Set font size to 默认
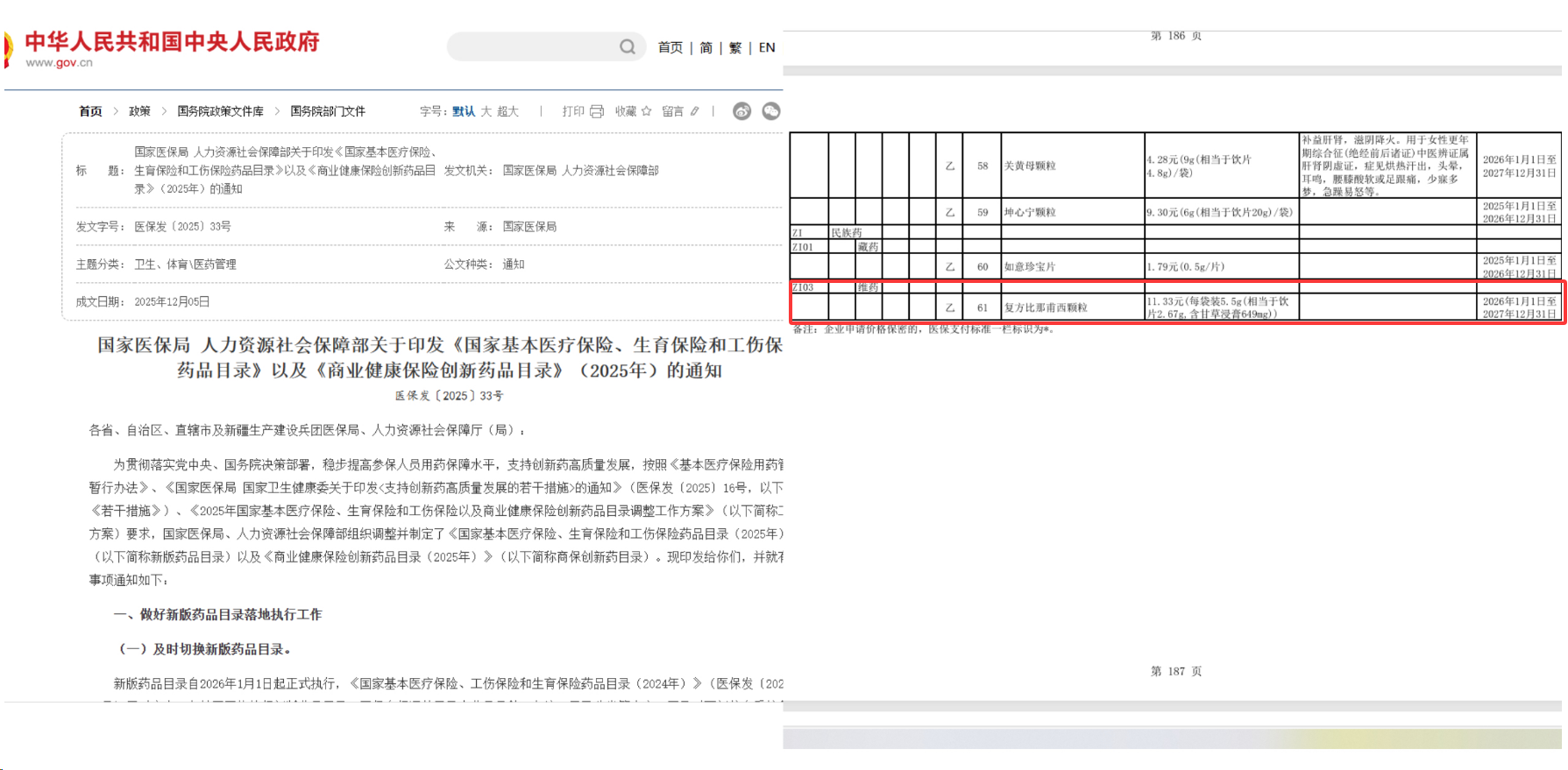 (464, 111)
